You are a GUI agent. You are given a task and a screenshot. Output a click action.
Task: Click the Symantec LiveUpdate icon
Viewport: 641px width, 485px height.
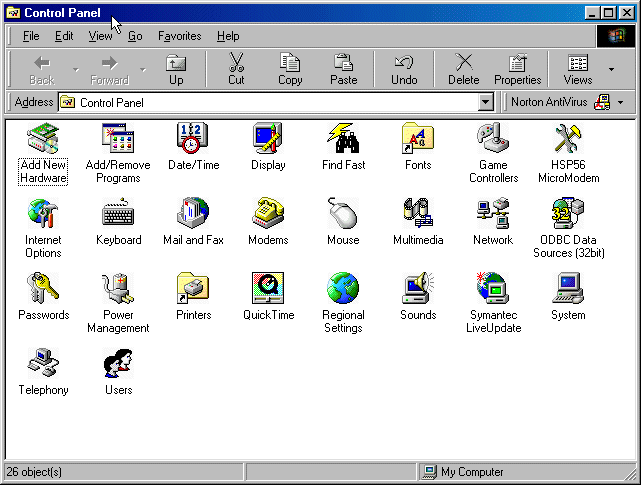[493, 288]
